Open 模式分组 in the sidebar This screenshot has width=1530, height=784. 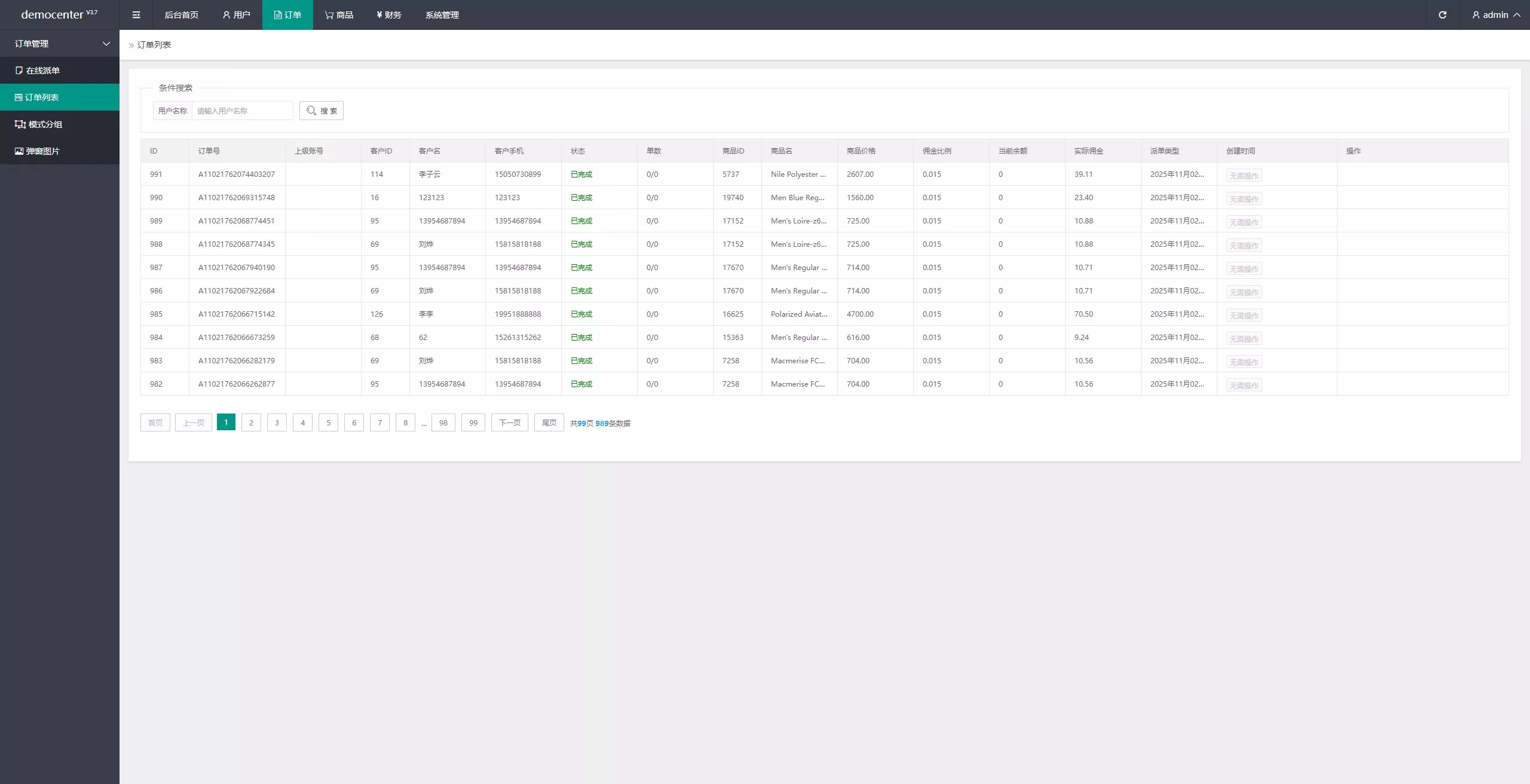[45, 124]
